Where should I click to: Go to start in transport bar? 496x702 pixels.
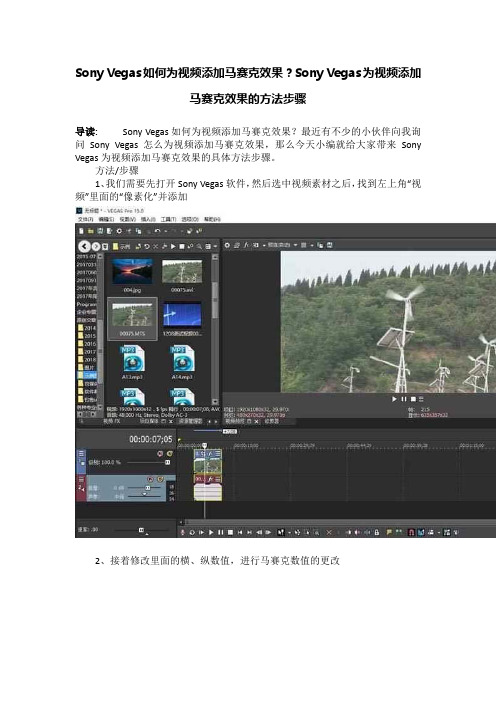[239, 532]
